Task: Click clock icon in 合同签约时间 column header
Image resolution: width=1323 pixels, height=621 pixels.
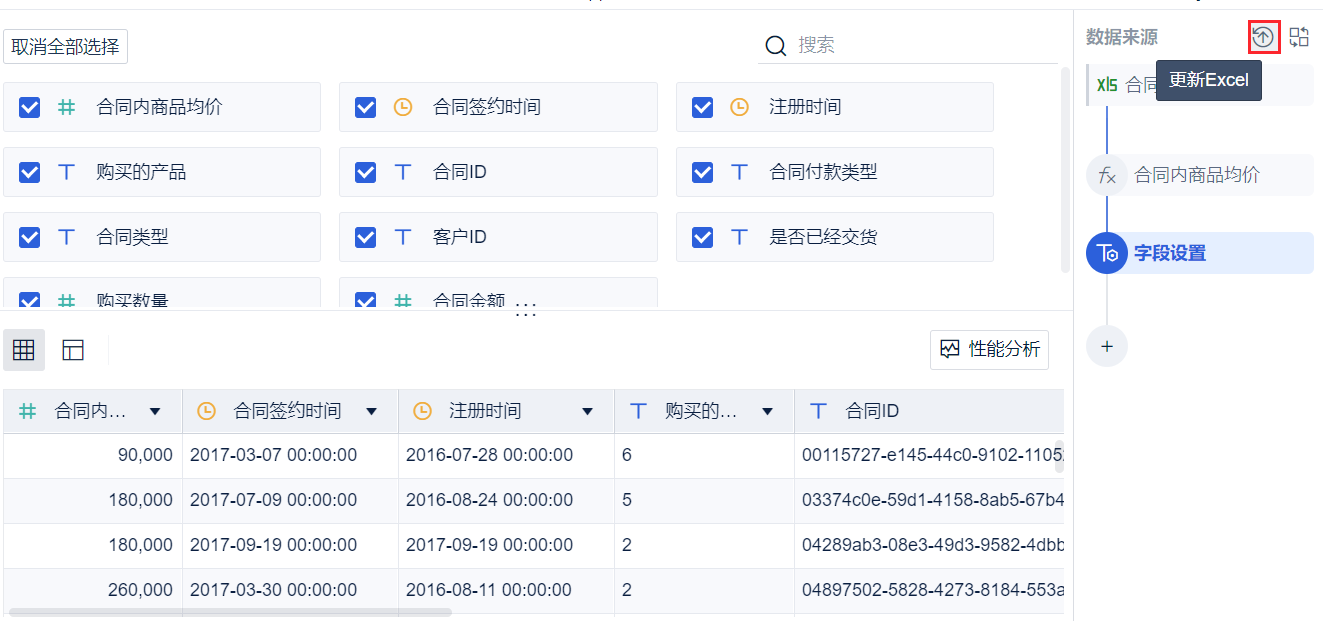Action: [x=207, y=411]
